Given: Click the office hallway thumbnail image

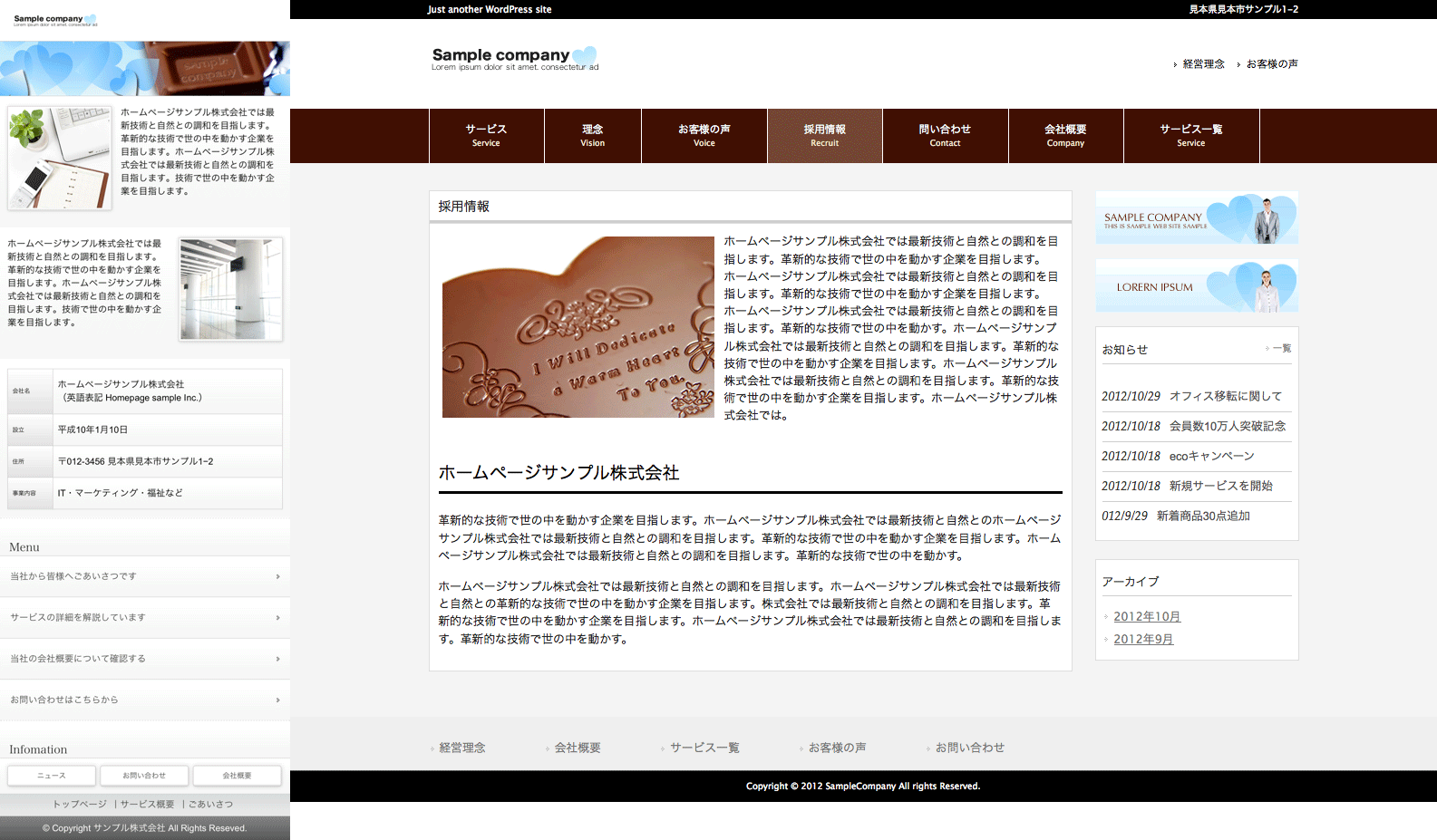Looking at the screenshot, I should pyautogui.click(x=230, y=289).
